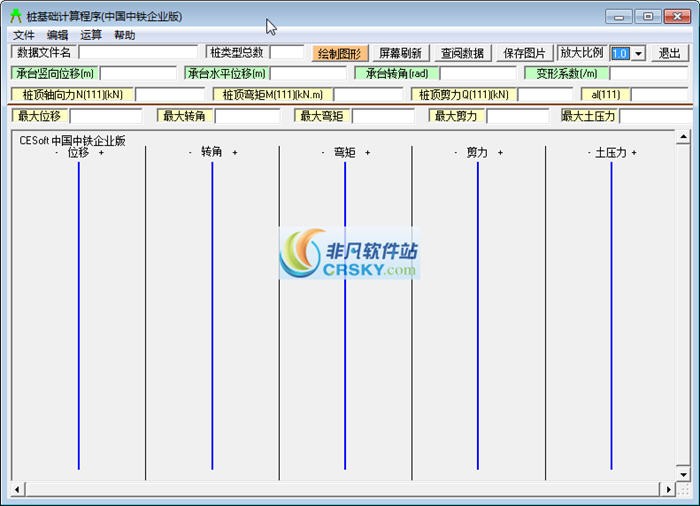Click the 桩顶剪力Q(111)(kN) label
The width and height of the screenshot is (700, 506).
pos(463,94)
